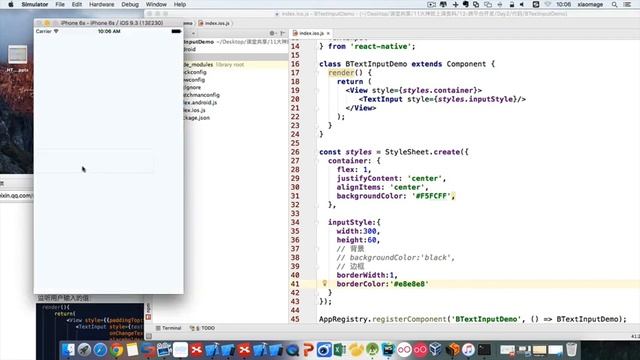Open the Edit menu
The height and width of the screenshot is (360, 640).
[77, 4]
